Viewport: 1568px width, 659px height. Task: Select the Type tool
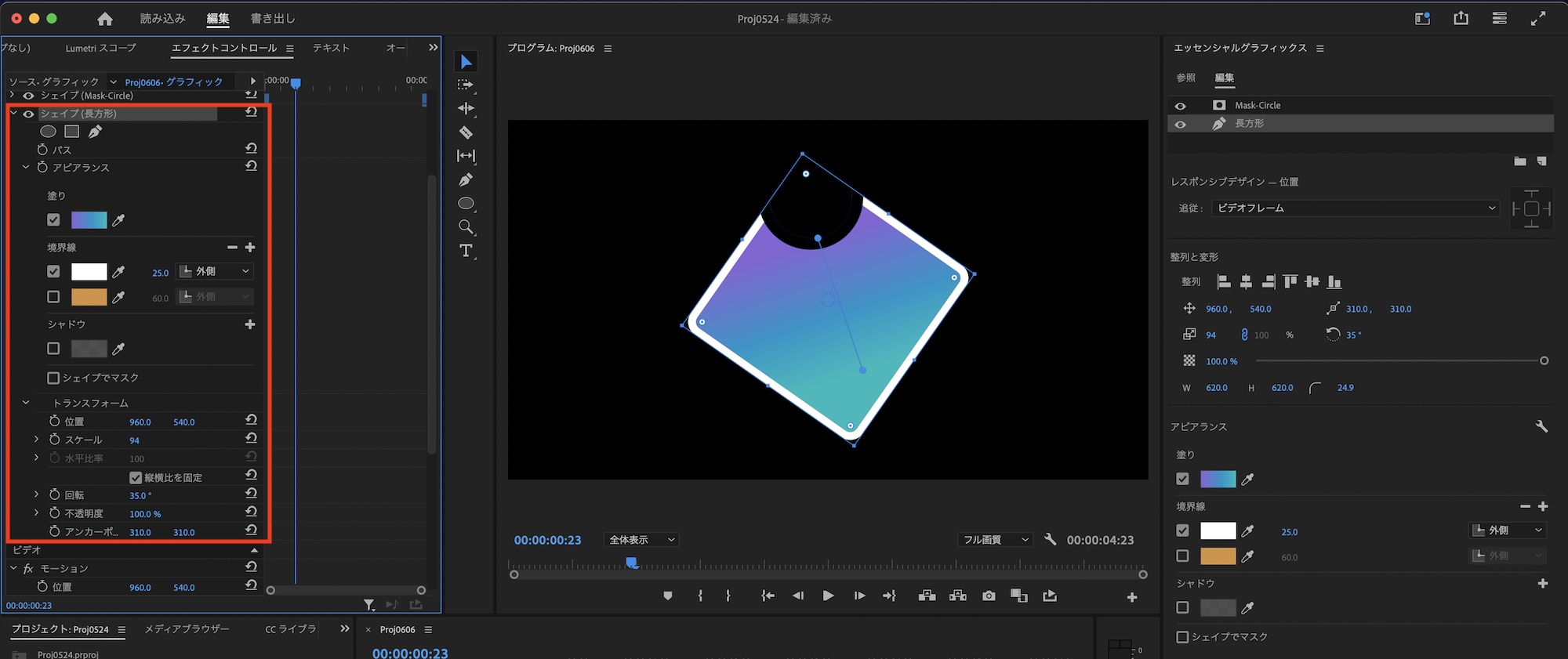coord(466,251)
